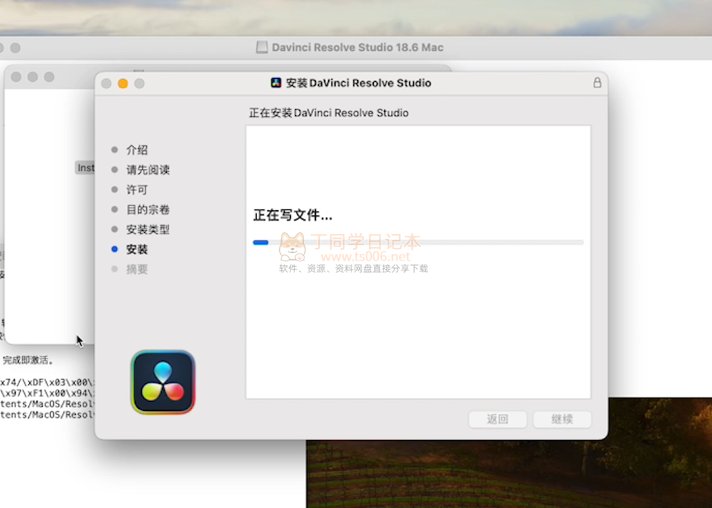Click the 安装 DaVinci Resolve Studio title text
Screen dimensions: 712x508
(x=358, y=83)
